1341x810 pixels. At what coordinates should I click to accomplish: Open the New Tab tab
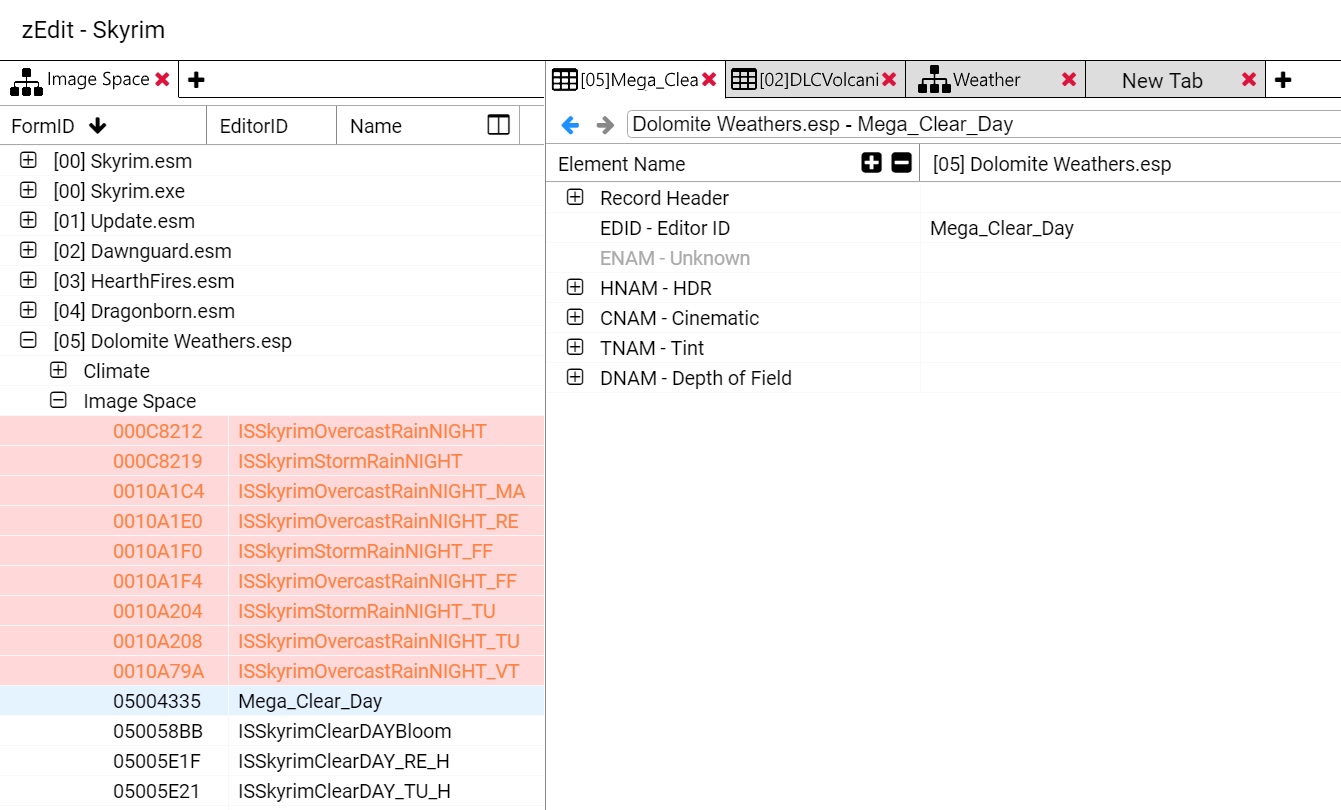pyautogui.click(x=1175, y=80)
